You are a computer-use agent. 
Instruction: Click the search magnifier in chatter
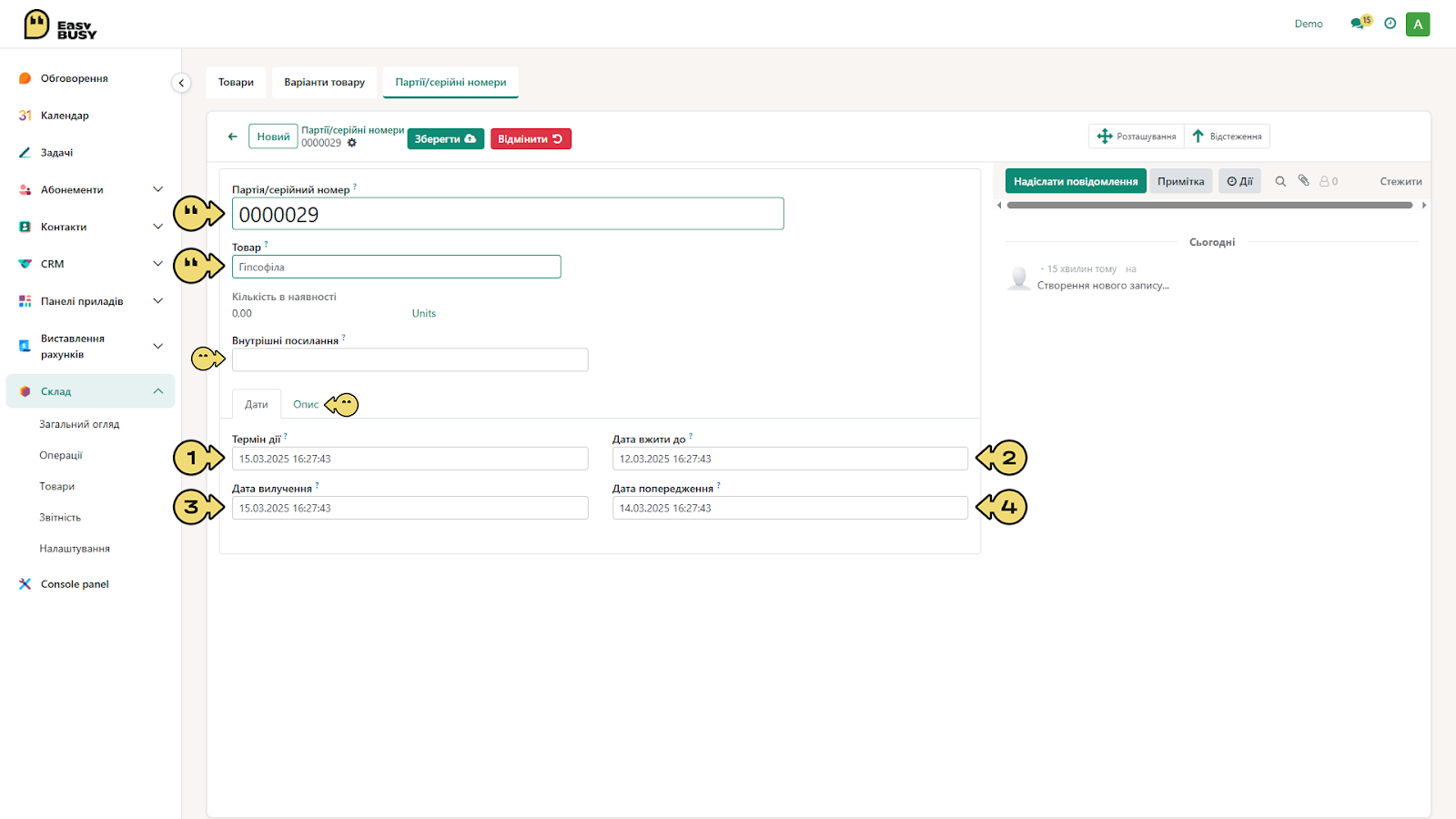point(1280,181)
